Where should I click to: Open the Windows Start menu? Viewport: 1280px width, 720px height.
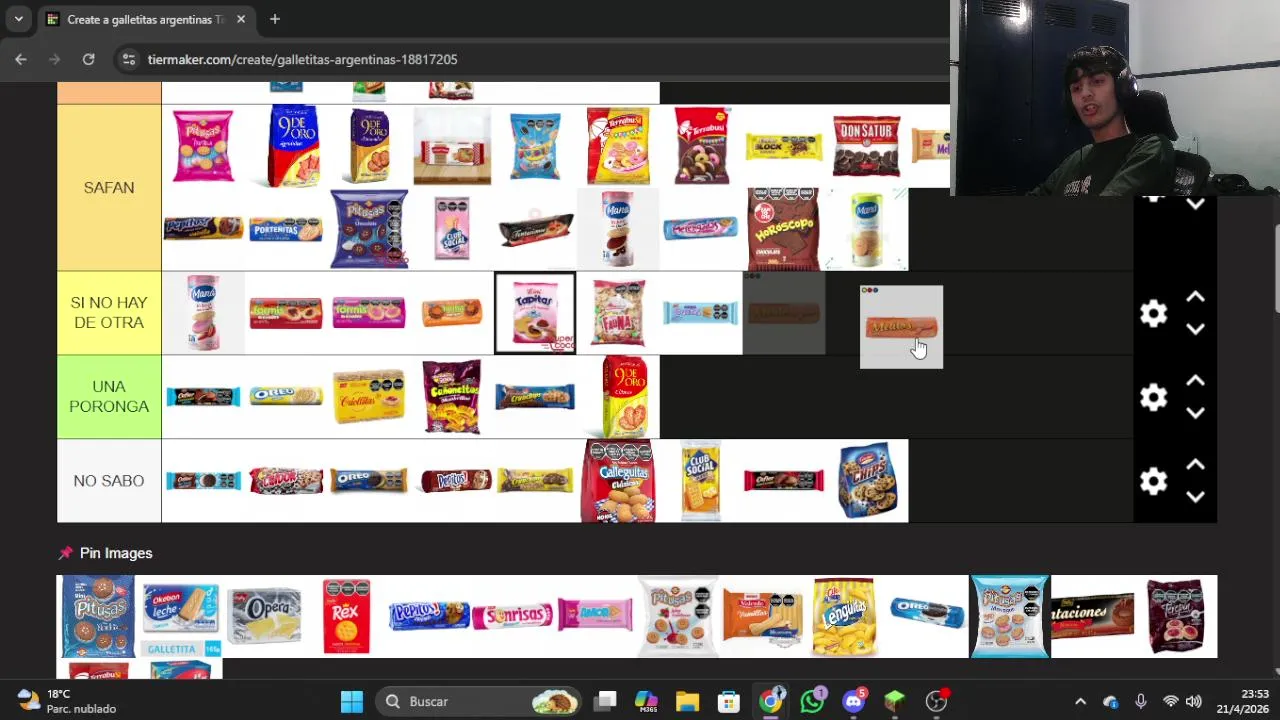[351, 701]
